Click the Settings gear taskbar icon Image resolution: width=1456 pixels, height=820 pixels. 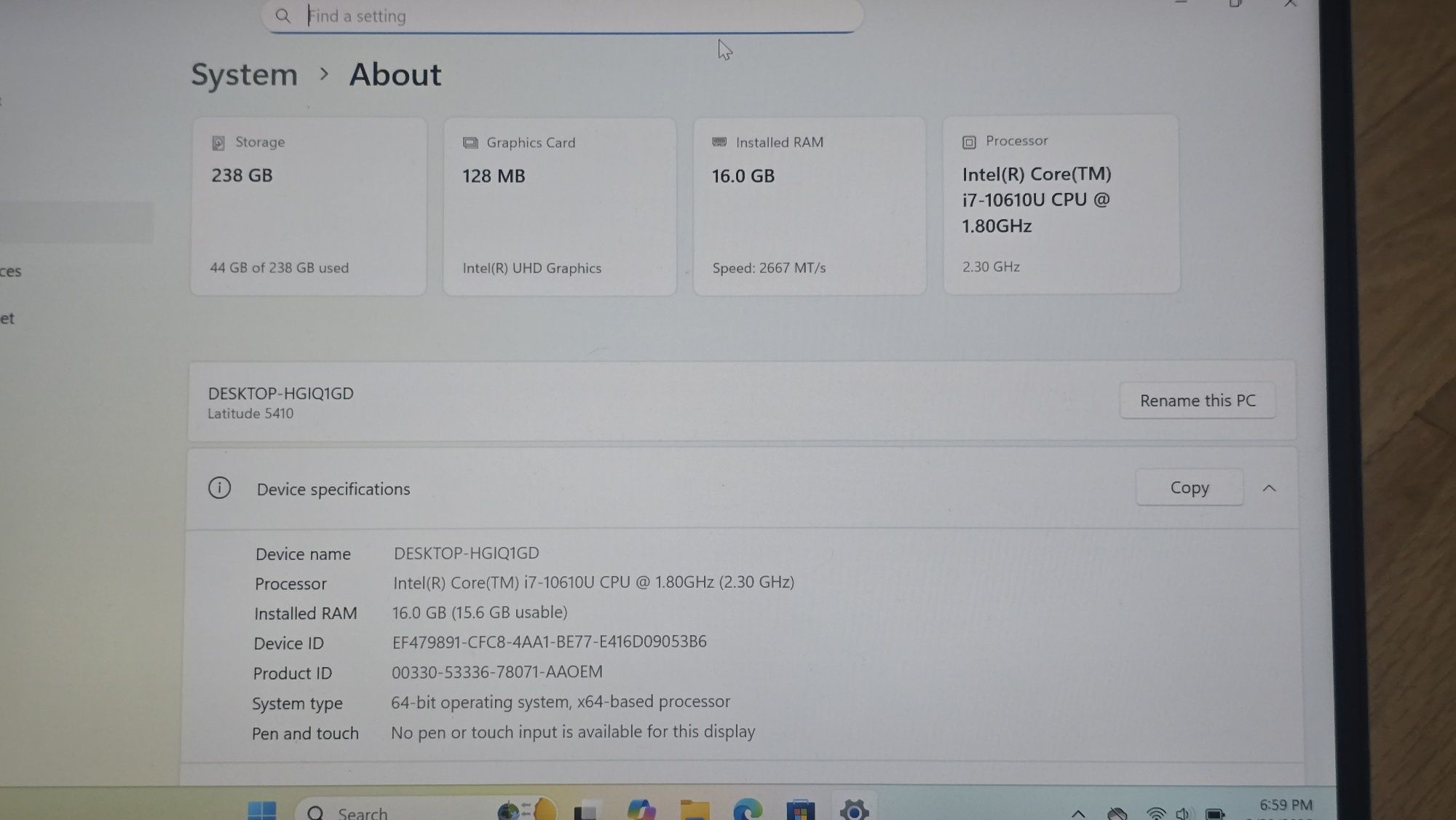pyautogui.click(x=854, y=809)
